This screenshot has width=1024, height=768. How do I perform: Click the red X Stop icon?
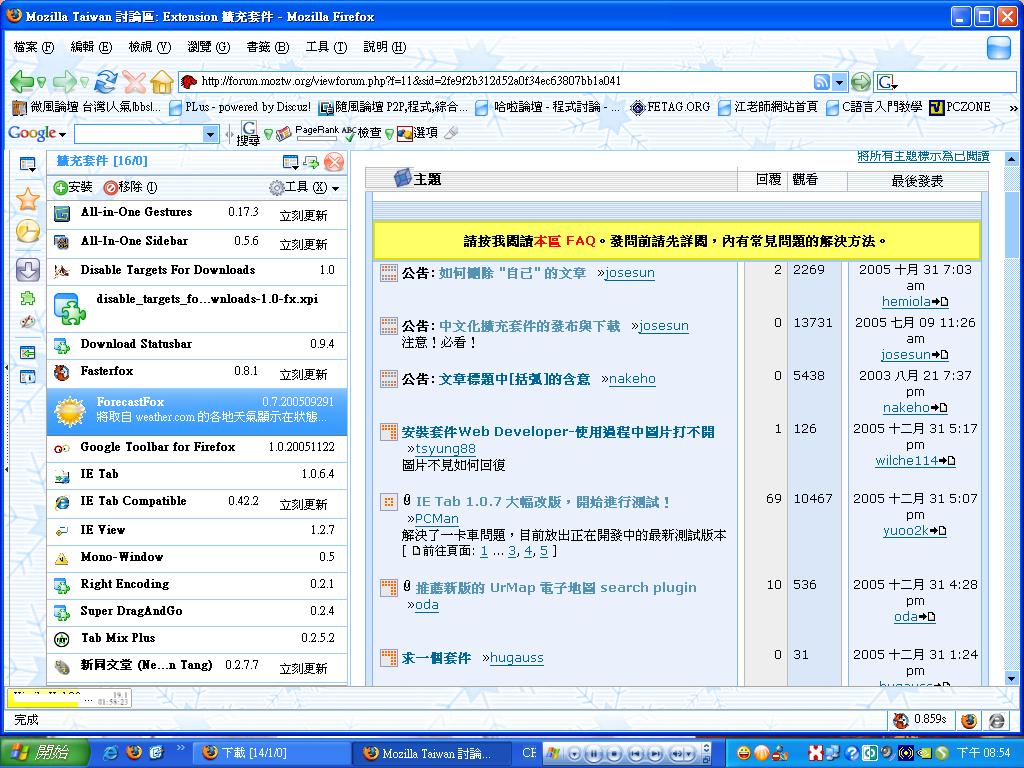(x=135, y=82)
